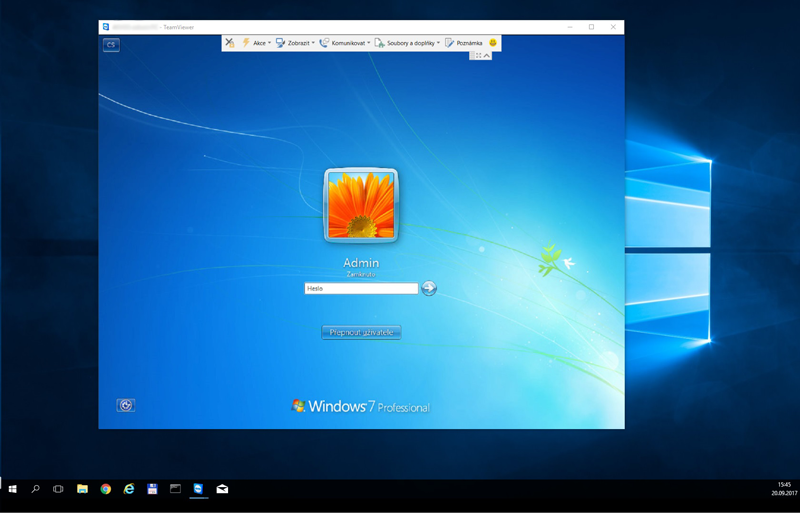Open the Ease of Access icon
The height and width of the screenshot is (513, 800).
125,405
